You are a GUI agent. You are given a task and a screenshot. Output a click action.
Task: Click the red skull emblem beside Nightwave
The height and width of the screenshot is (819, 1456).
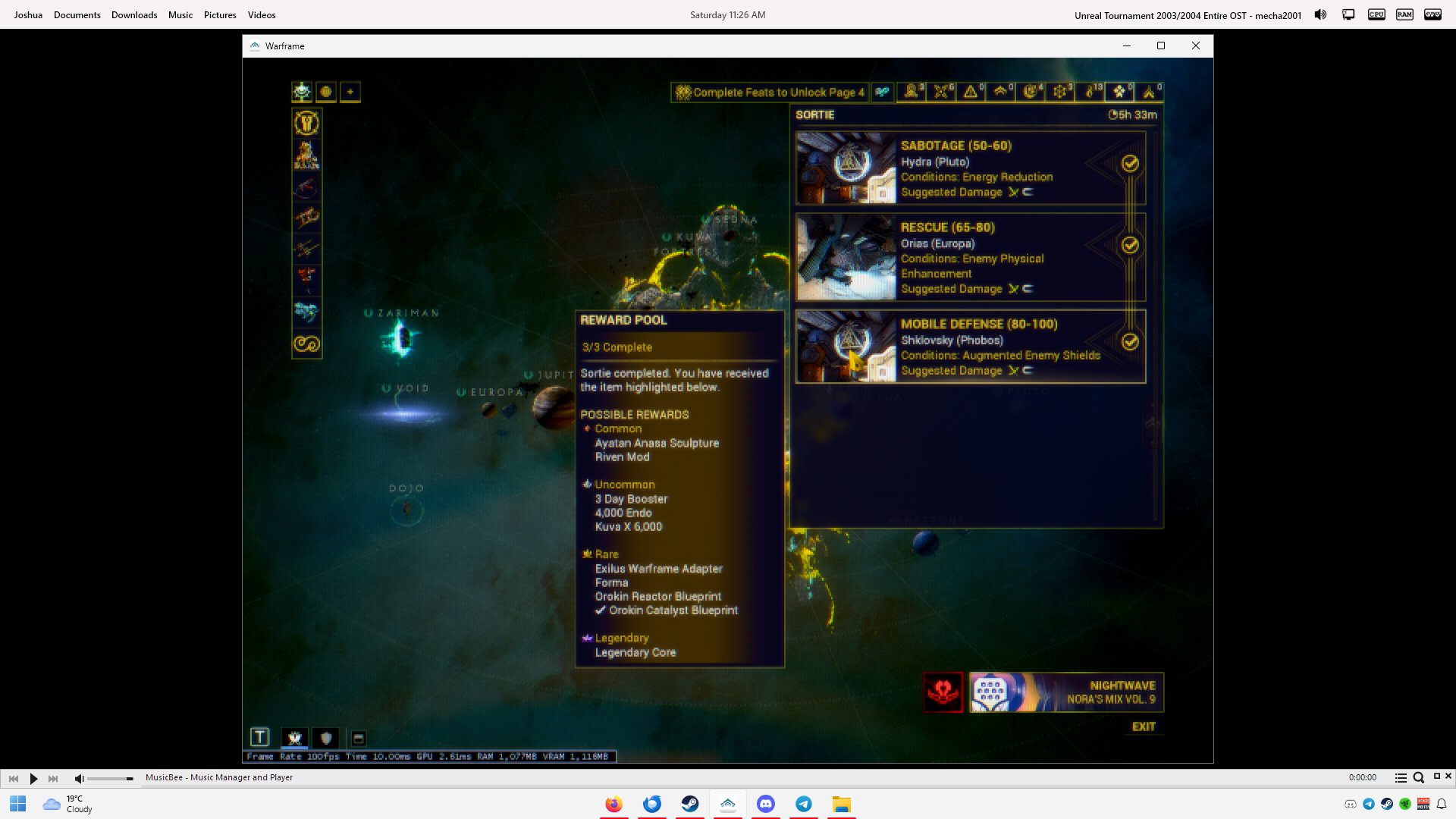click(x=943, y=692)
